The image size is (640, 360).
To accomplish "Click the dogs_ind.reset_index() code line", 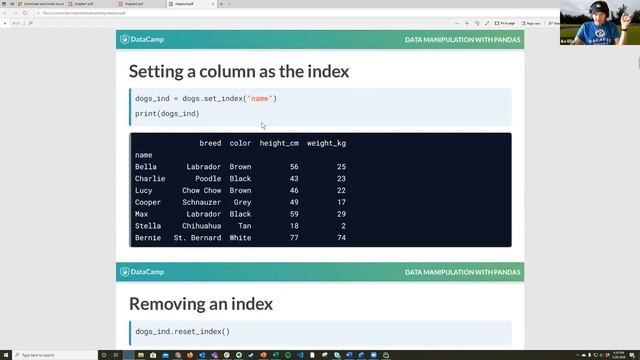I will click(x=182, y=331).
